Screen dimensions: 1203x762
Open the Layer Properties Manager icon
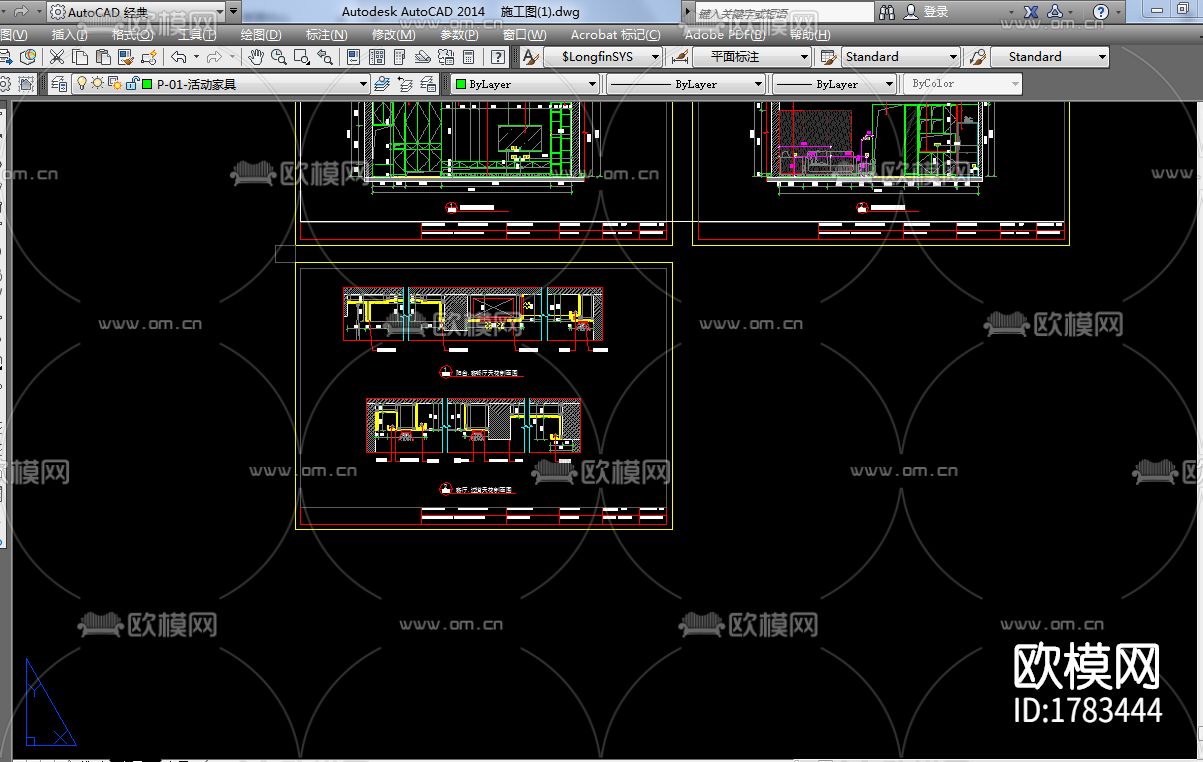(x=59, y=84)
